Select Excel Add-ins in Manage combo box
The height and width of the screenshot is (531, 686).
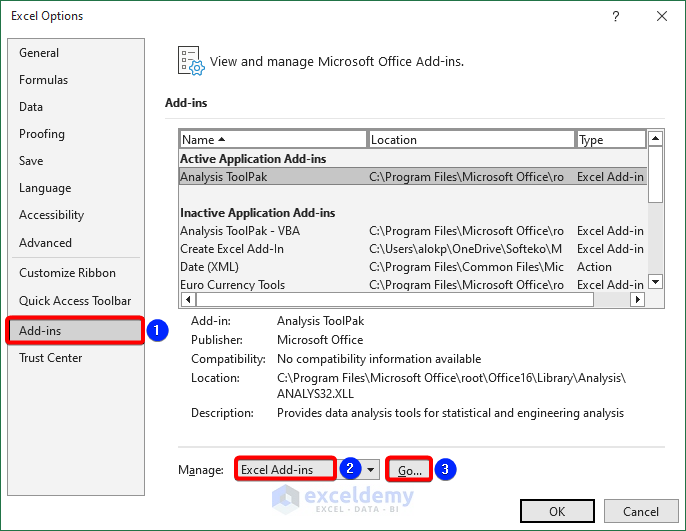tap(285, 469)
